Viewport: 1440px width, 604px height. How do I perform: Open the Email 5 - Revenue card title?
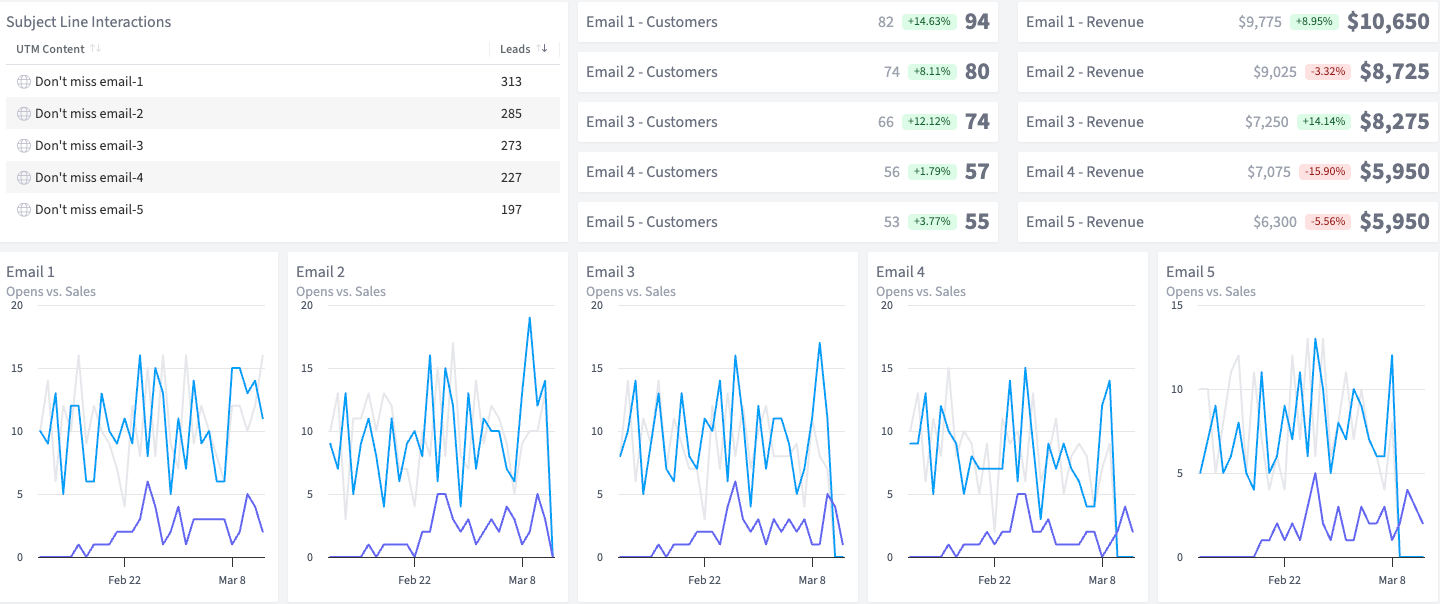tap(1084, 222)
